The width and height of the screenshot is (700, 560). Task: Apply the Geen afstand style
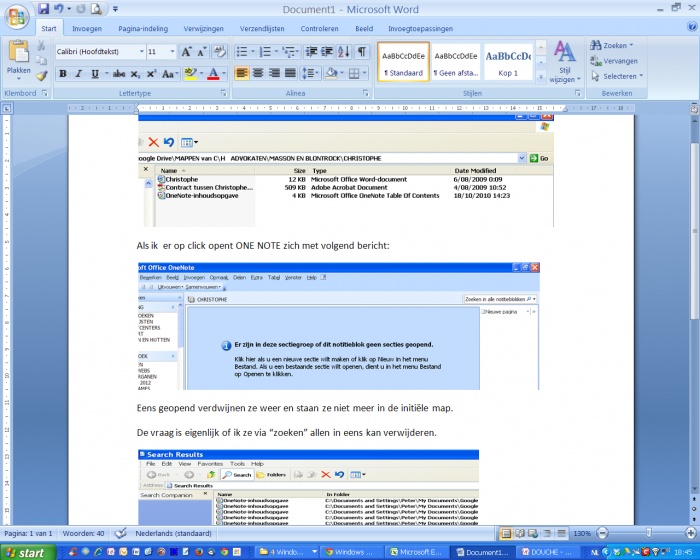[x=456, y=62]
